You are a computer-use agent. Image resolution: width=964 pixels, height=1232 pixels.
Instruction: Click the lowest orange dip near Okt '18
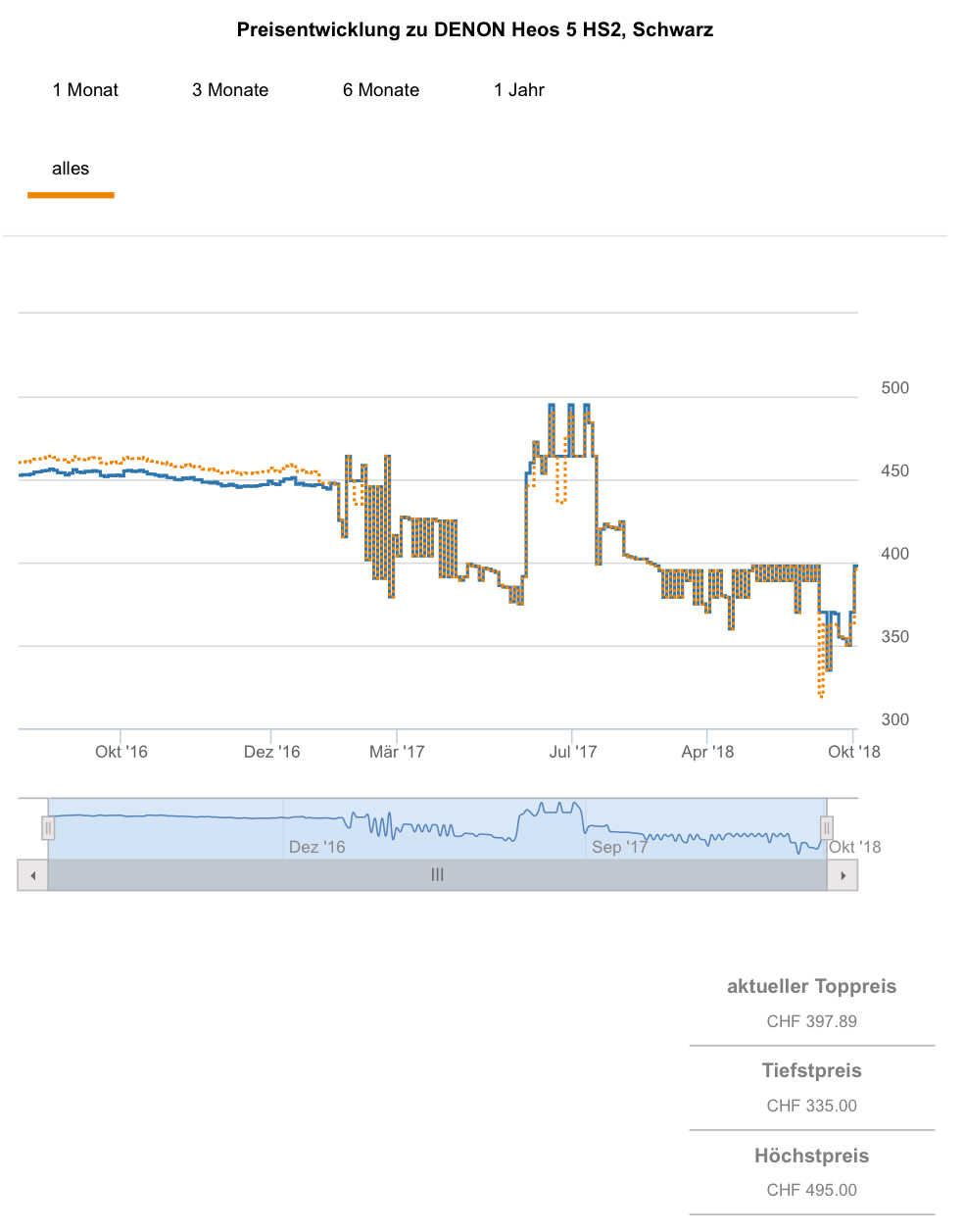pyautogui.click(x=821, y=695)
